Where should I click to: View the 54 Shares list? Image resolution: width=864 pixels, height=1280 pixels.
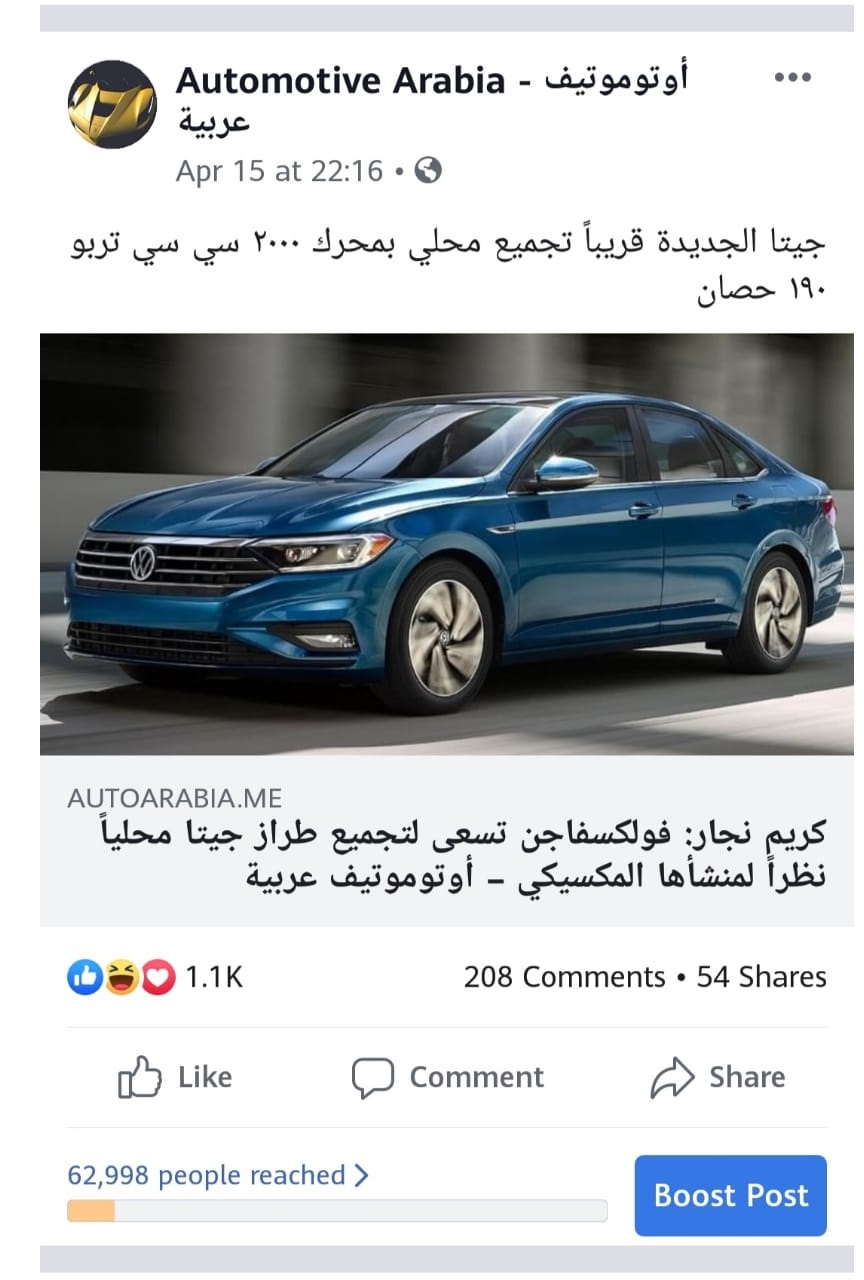point(762,977)
